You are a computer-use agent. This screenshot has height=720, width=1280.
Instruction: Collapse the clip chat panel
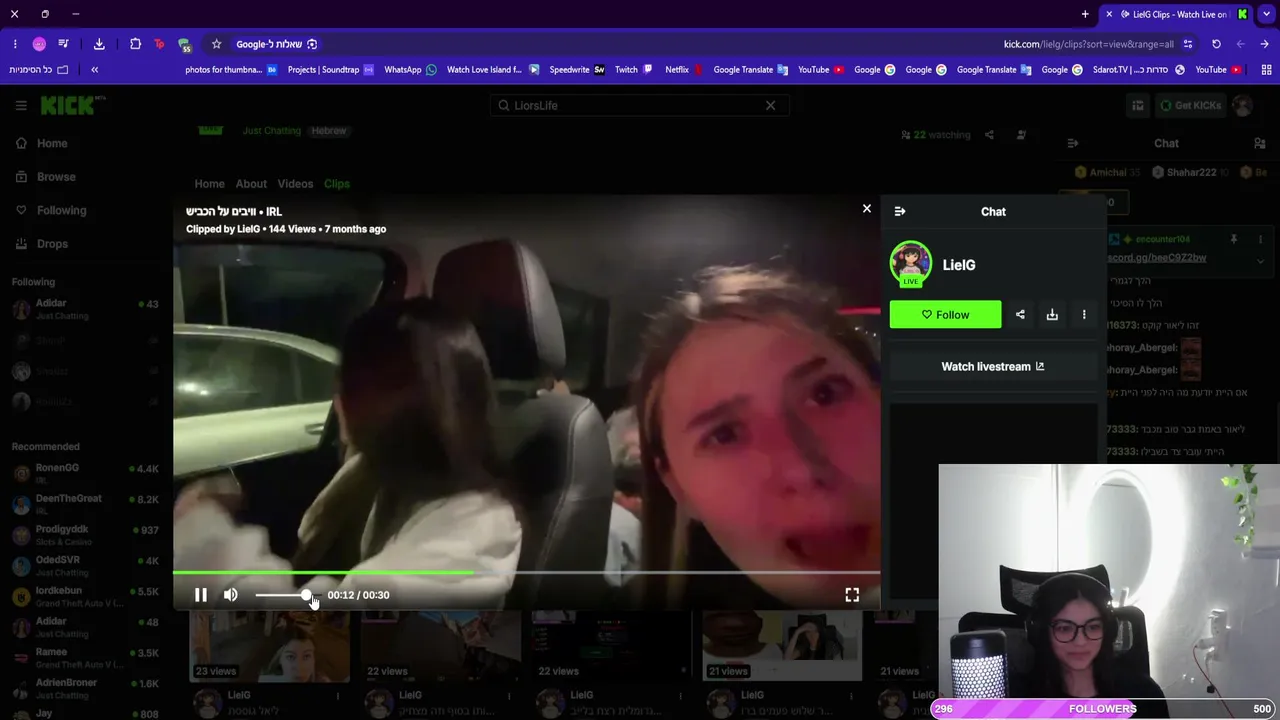(900, 211)
